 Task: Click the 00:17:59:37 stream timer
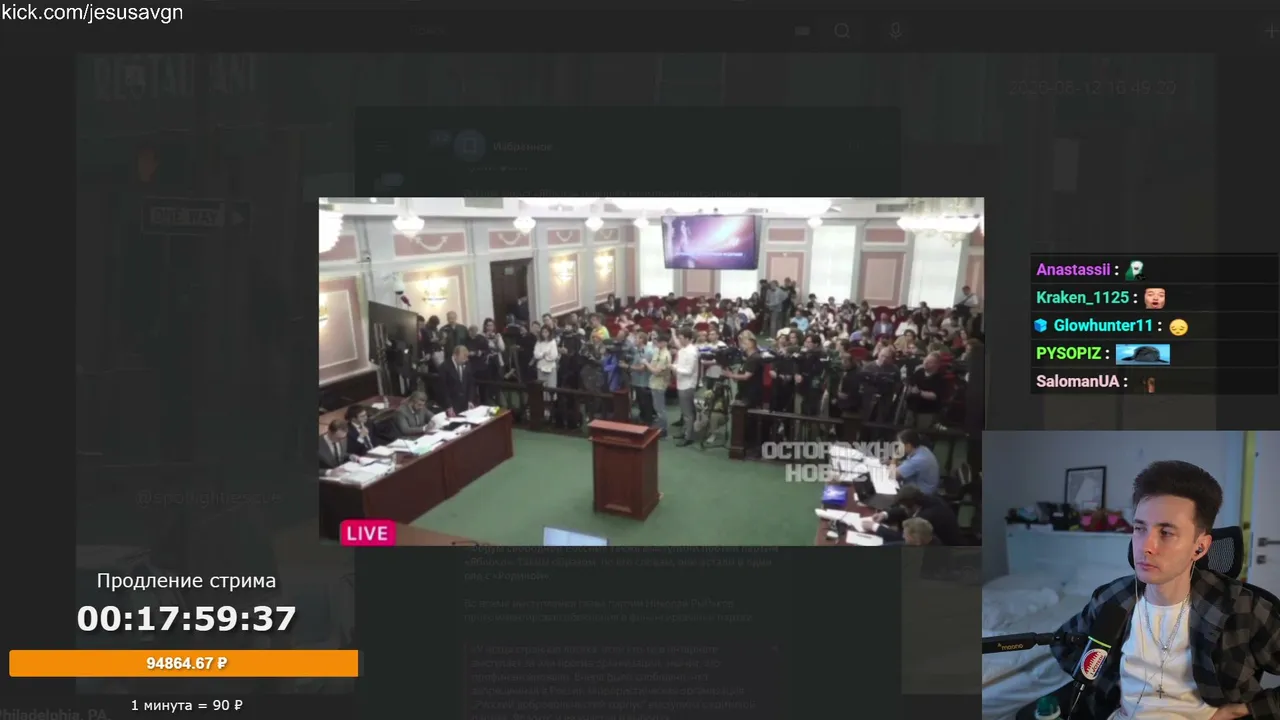click(187, 619)
